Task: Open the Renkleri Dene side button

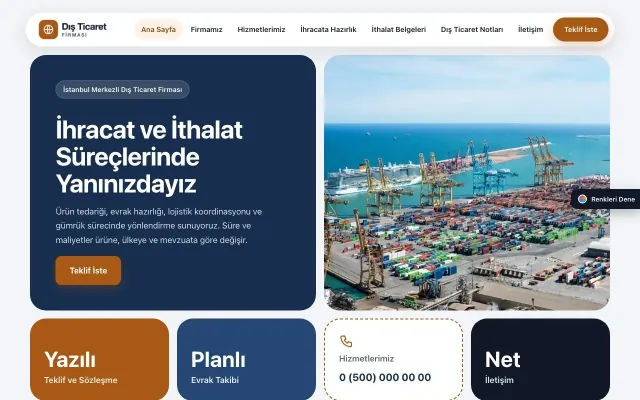Action: (606, 199)
